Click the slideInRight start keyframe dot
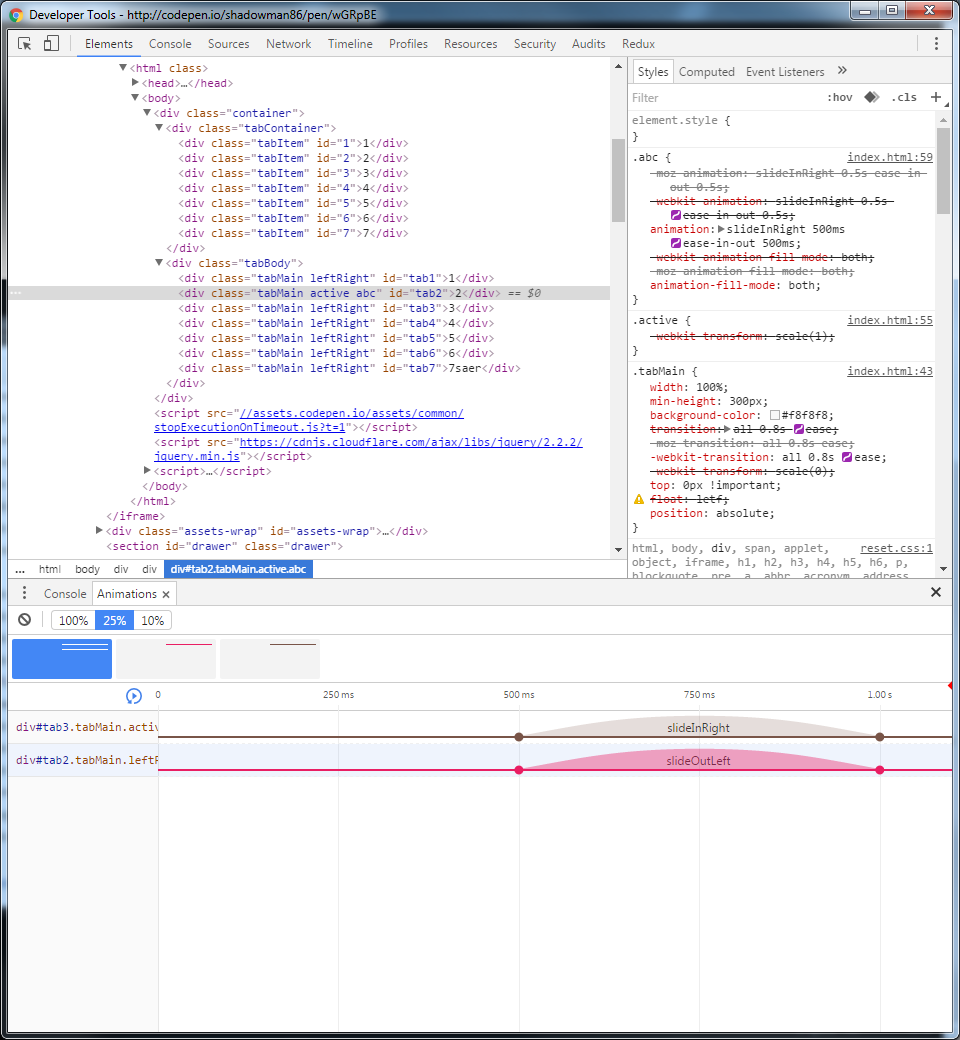Screen dimensions: 960x1040 click(x=519, y=737)
